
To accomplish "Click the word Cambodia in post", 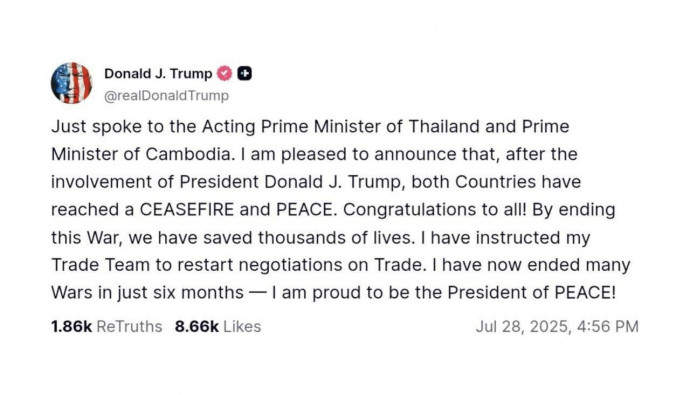I will [x=189, y=154].
